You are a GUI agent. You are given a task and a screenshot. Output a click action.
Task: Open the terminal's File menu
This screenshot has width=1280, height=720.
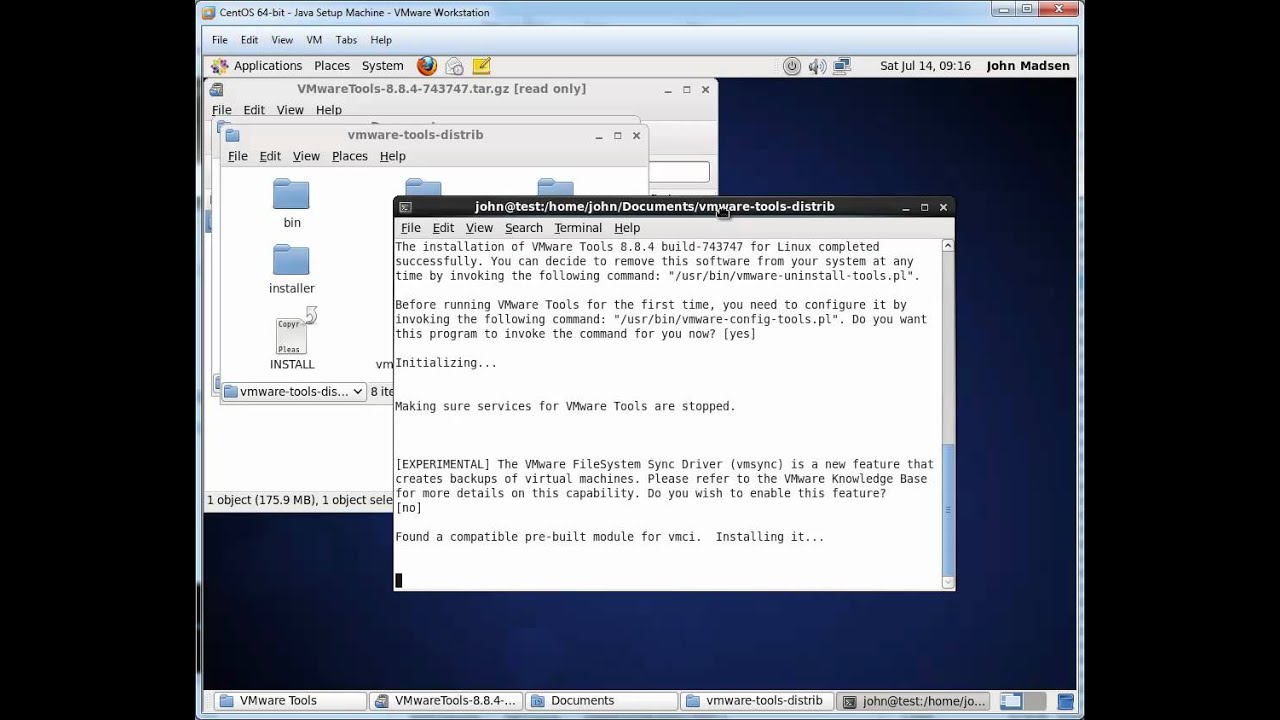coord(410,228)
